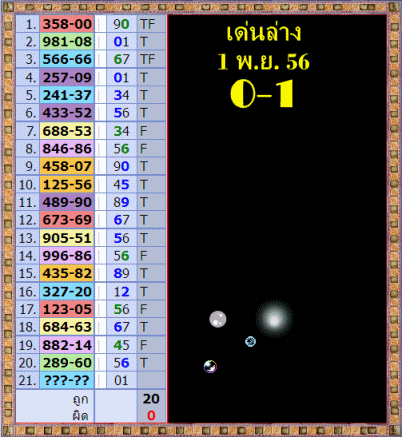Screen dimensions: 402x438
Task: Select the 981-08 entry
Action: pyautogui.click(x=67, y=42)
